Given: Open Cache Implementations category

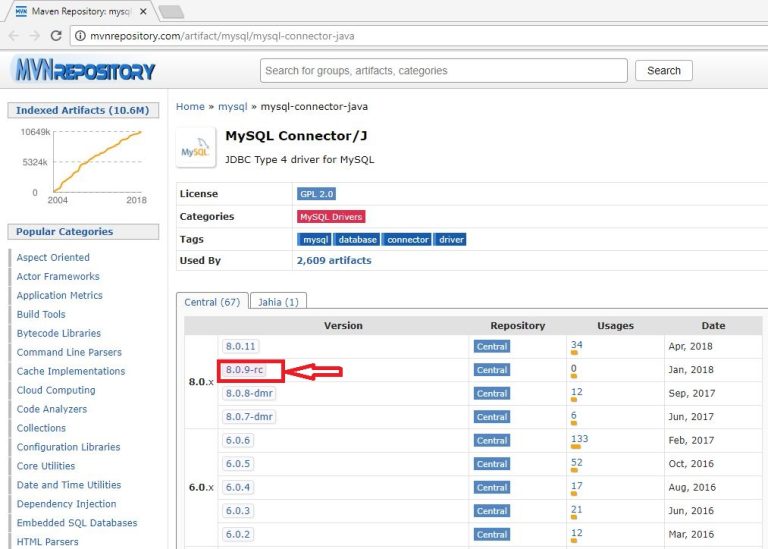Looking at the screenshot, I should (71, 371).
